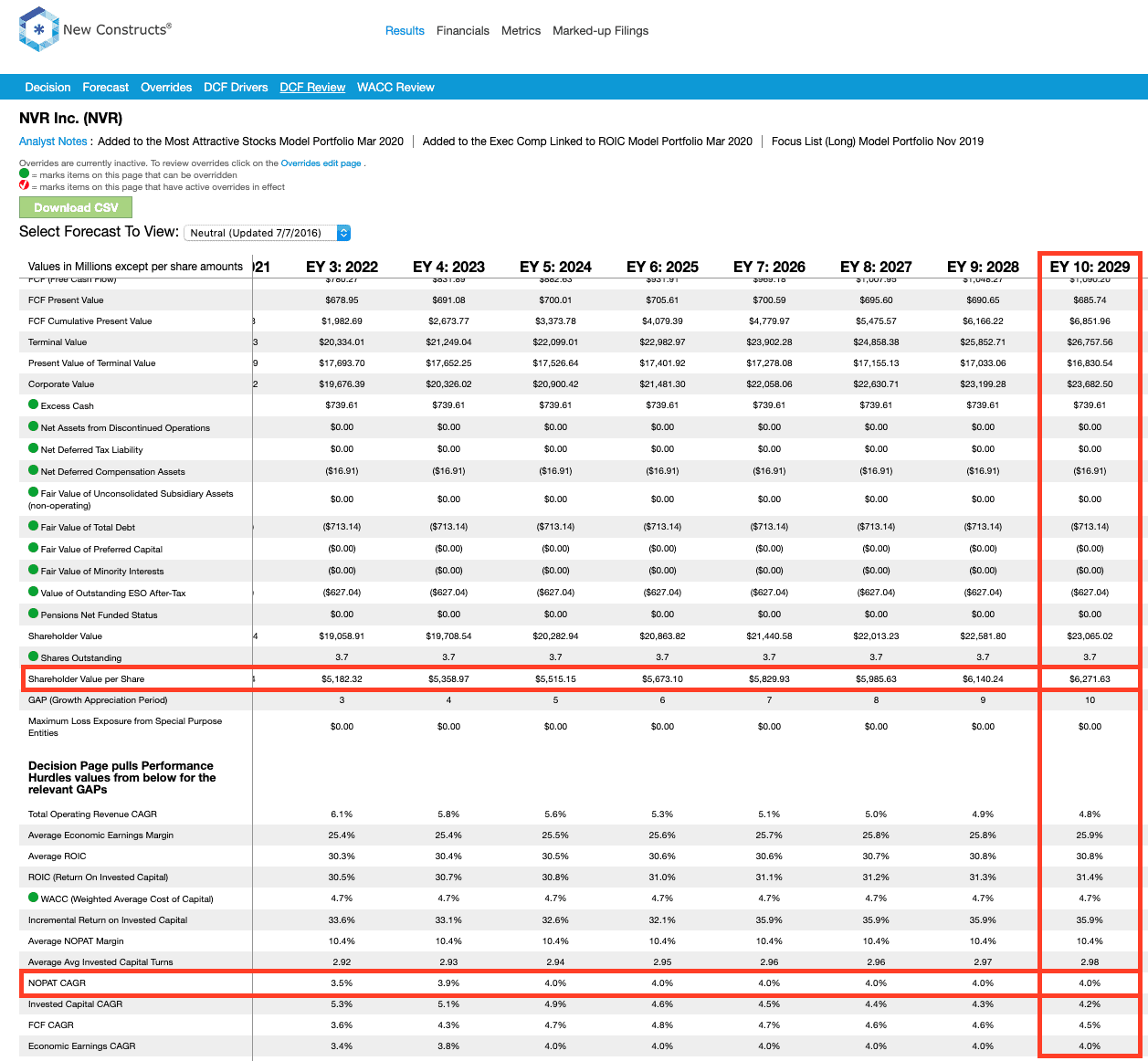Click the NOPAT CAGR row label

tap(57, 983)
